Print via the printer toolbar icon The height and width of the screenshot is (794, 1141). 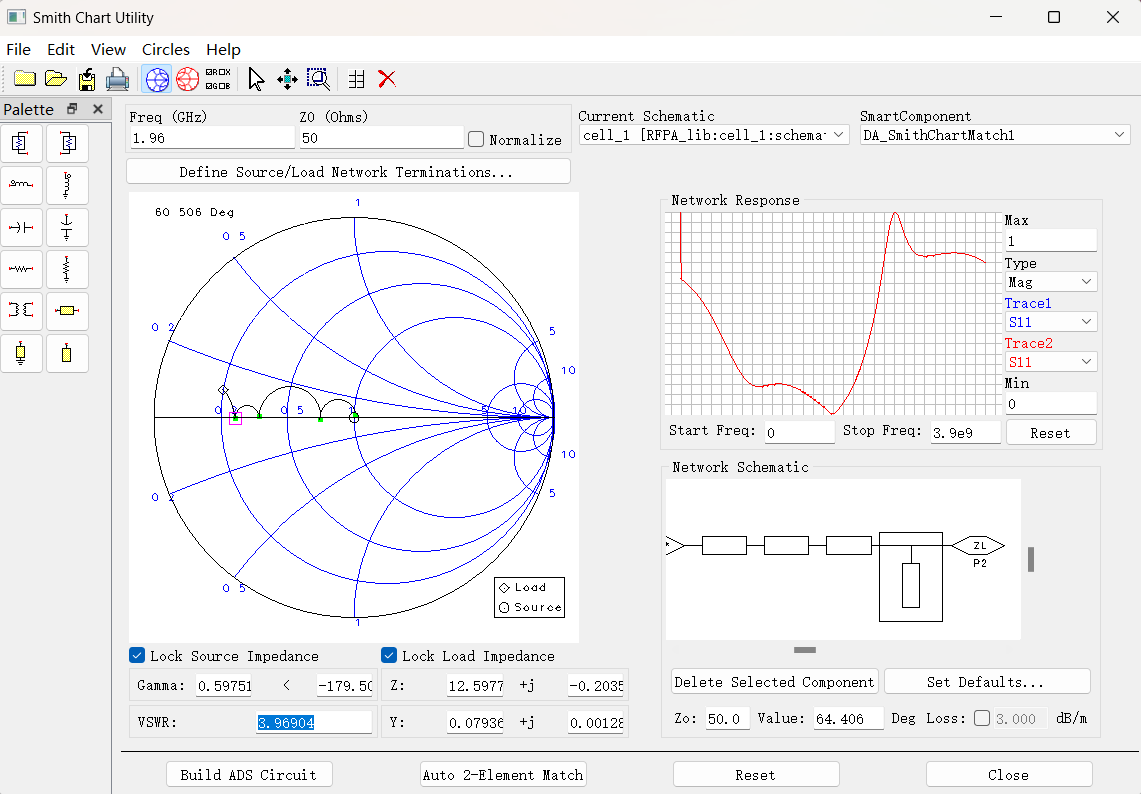coord(117,79)
